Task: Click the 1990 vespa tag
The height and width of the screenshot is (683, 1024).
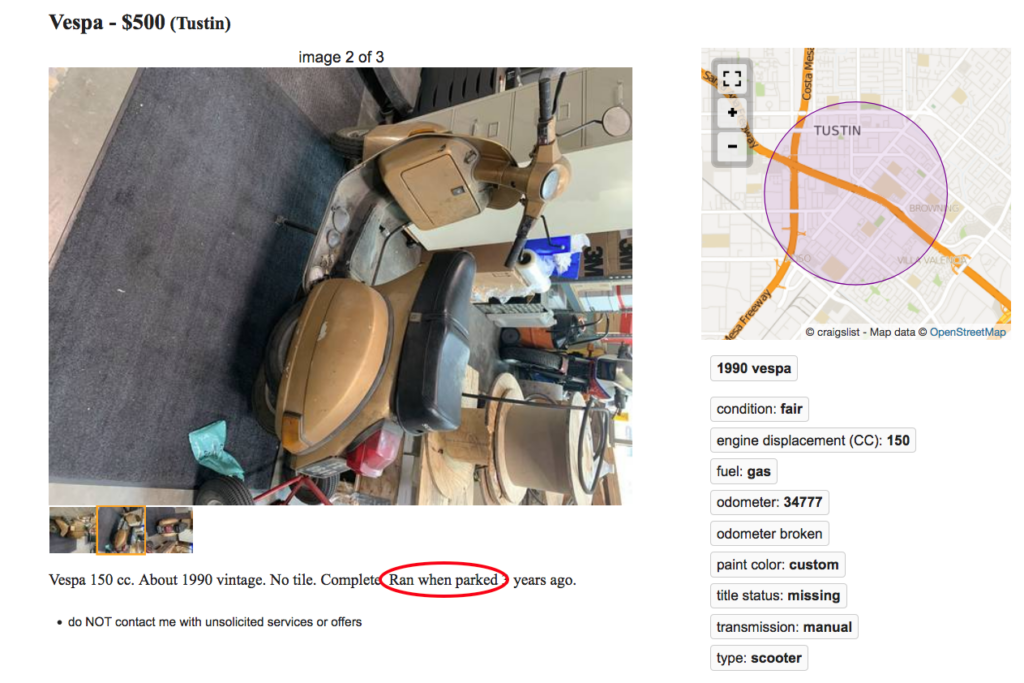Action: [754, 368]
